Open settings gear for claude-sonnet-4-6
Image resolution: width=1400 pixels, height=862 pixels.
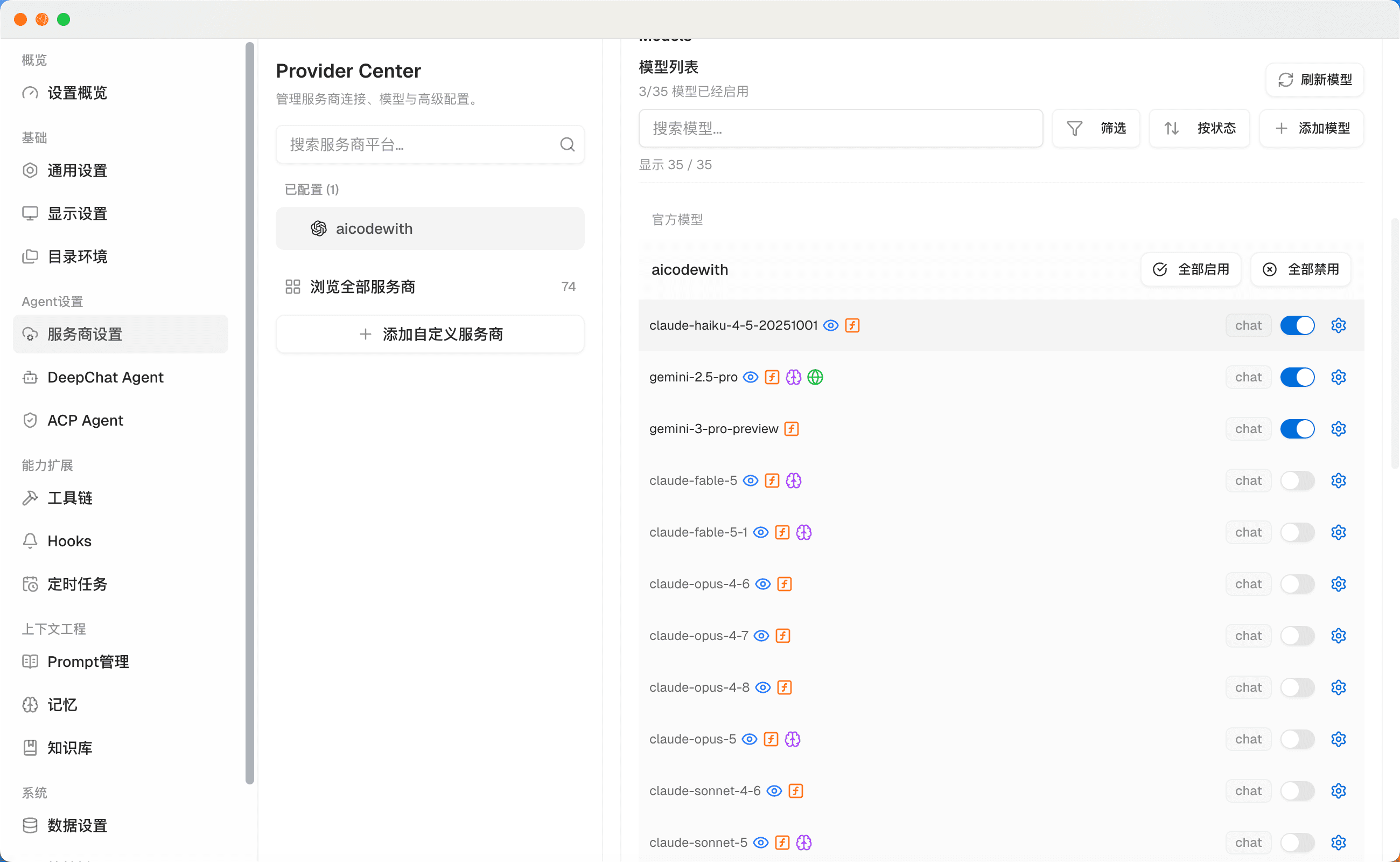click(x=1338, y=791)
